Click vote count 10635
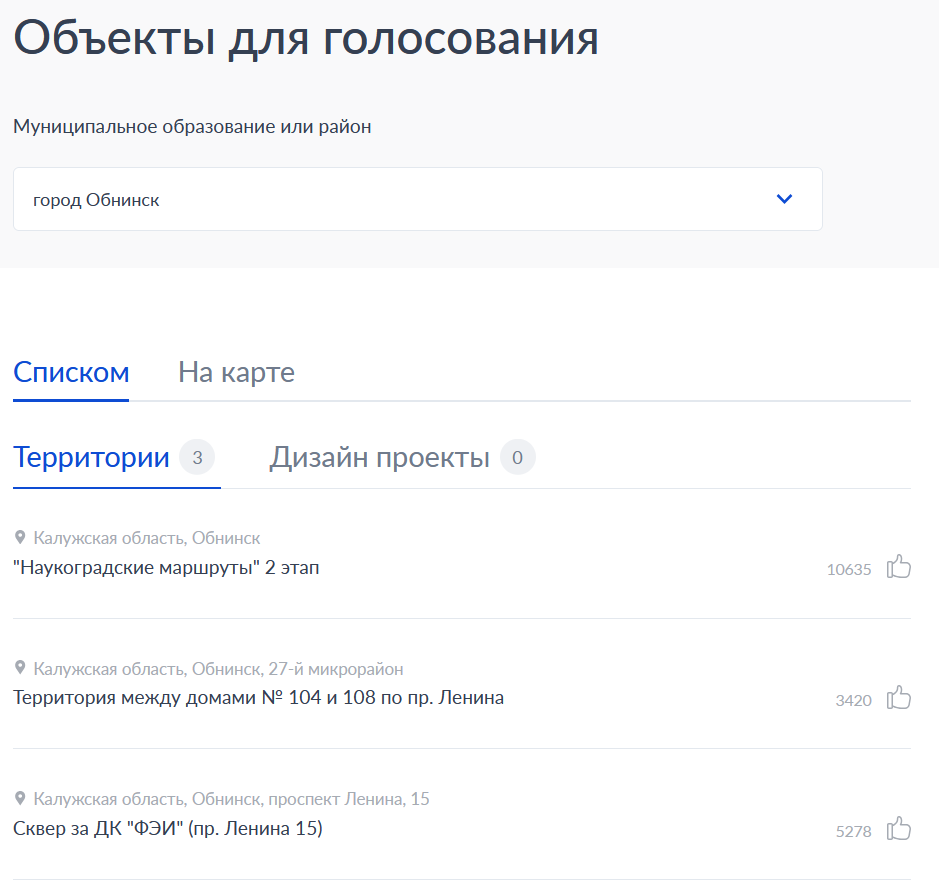This screenshot has width=939, height=895. [x=849, y=569]
